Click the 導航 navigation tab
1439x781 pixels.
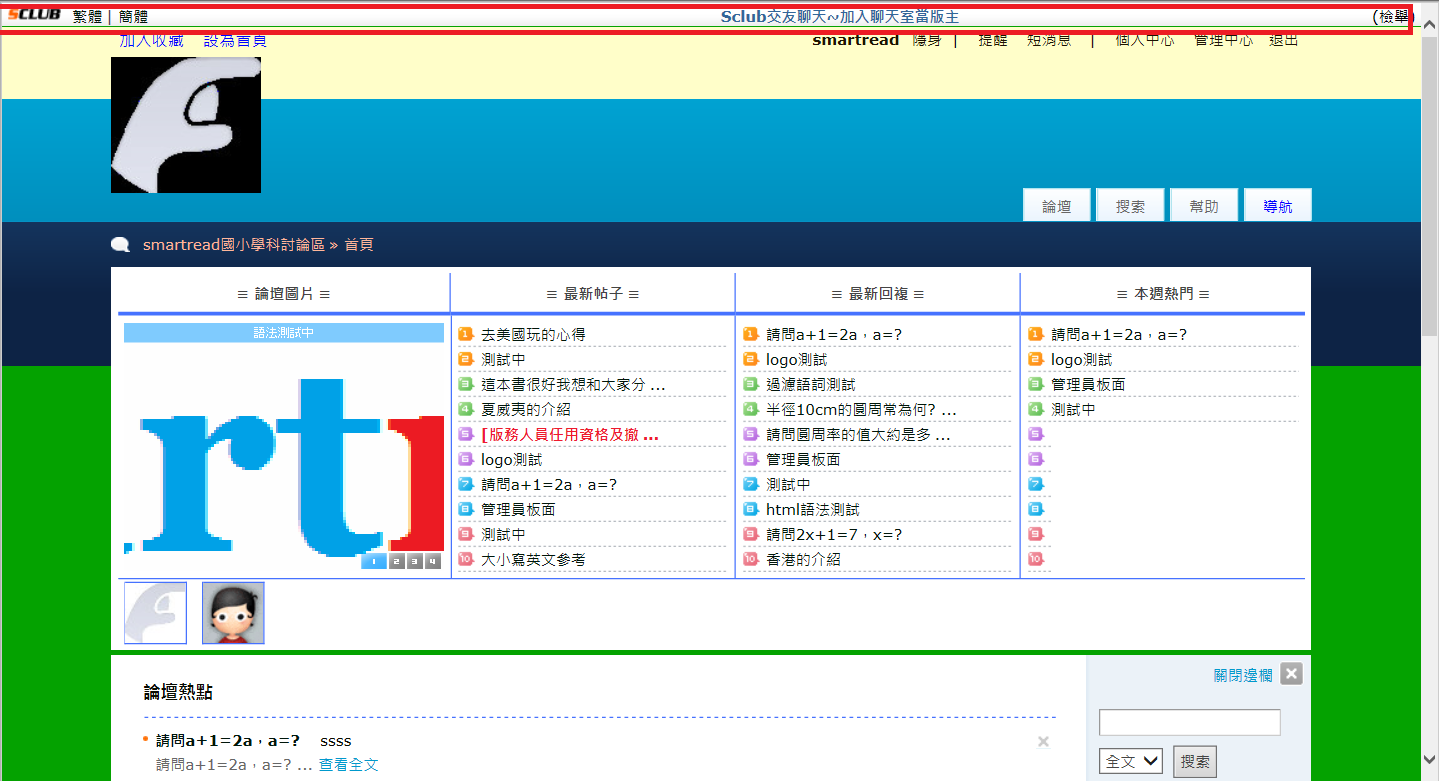1277,206
